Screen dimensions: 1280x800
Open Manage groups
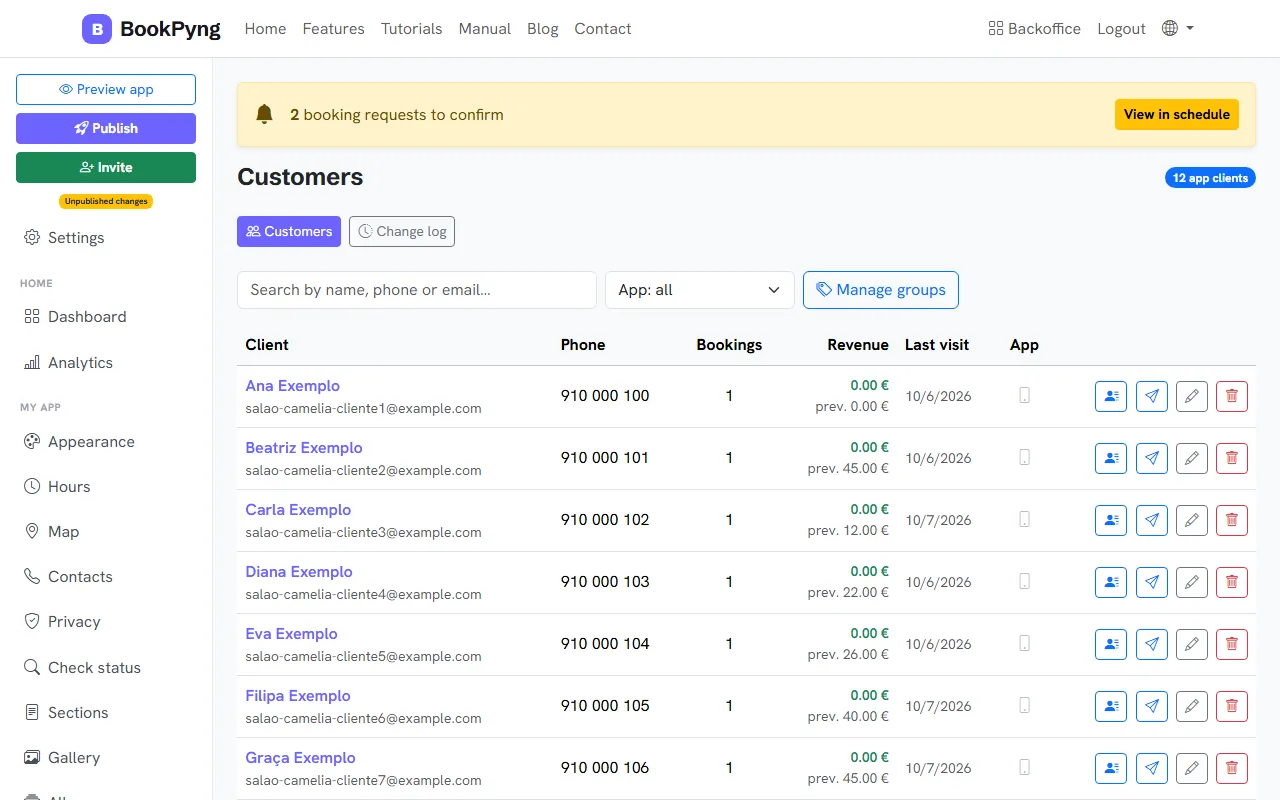pos(881,290)
